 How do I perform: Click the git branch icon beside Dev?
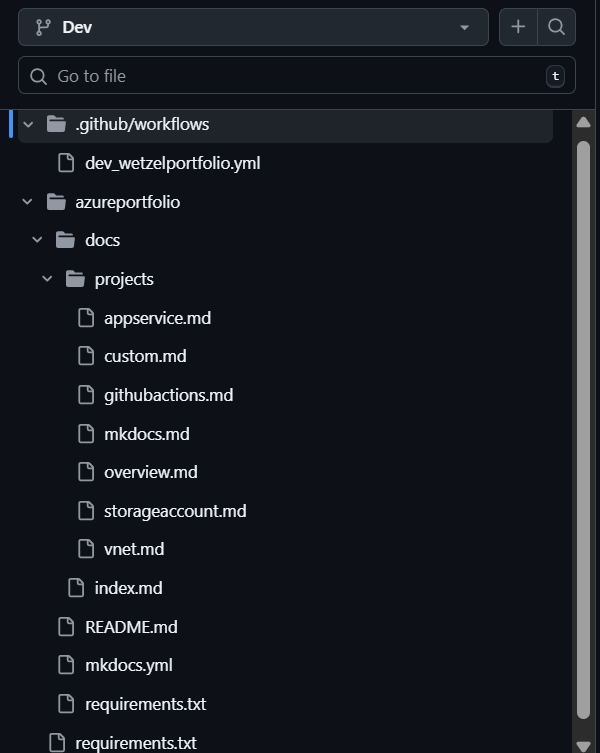[x=43, y=27]
